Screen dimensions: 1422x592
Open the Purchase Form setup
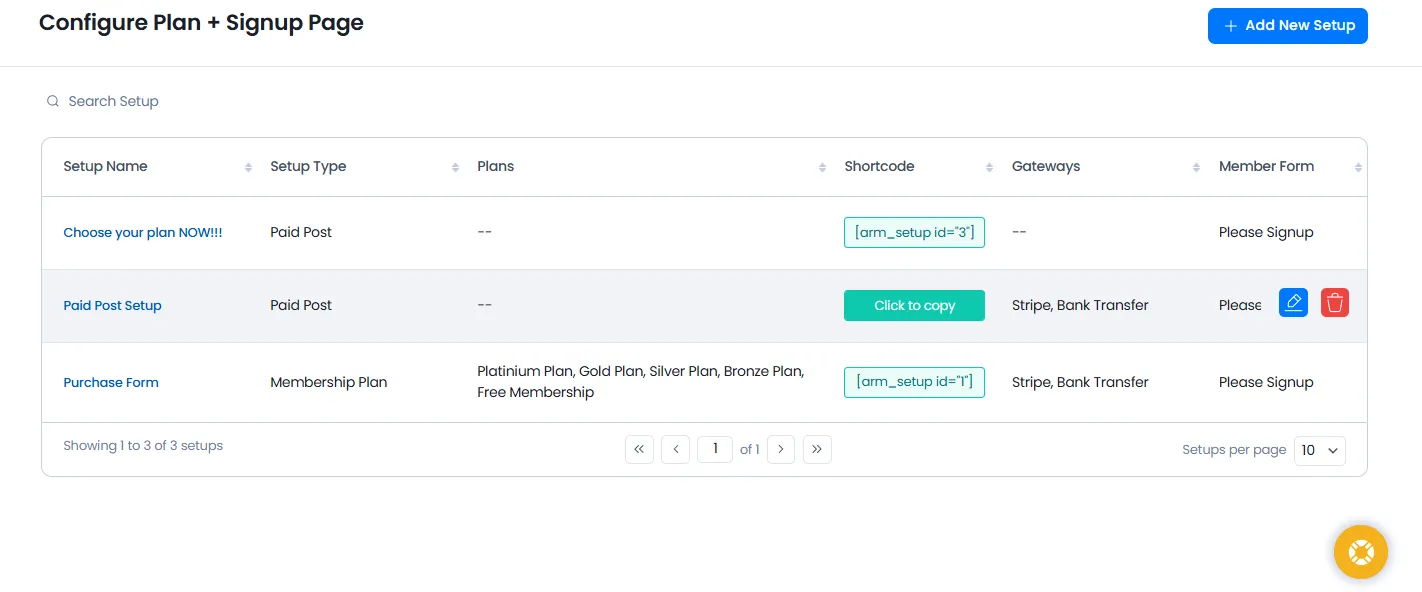coord(111,382)
